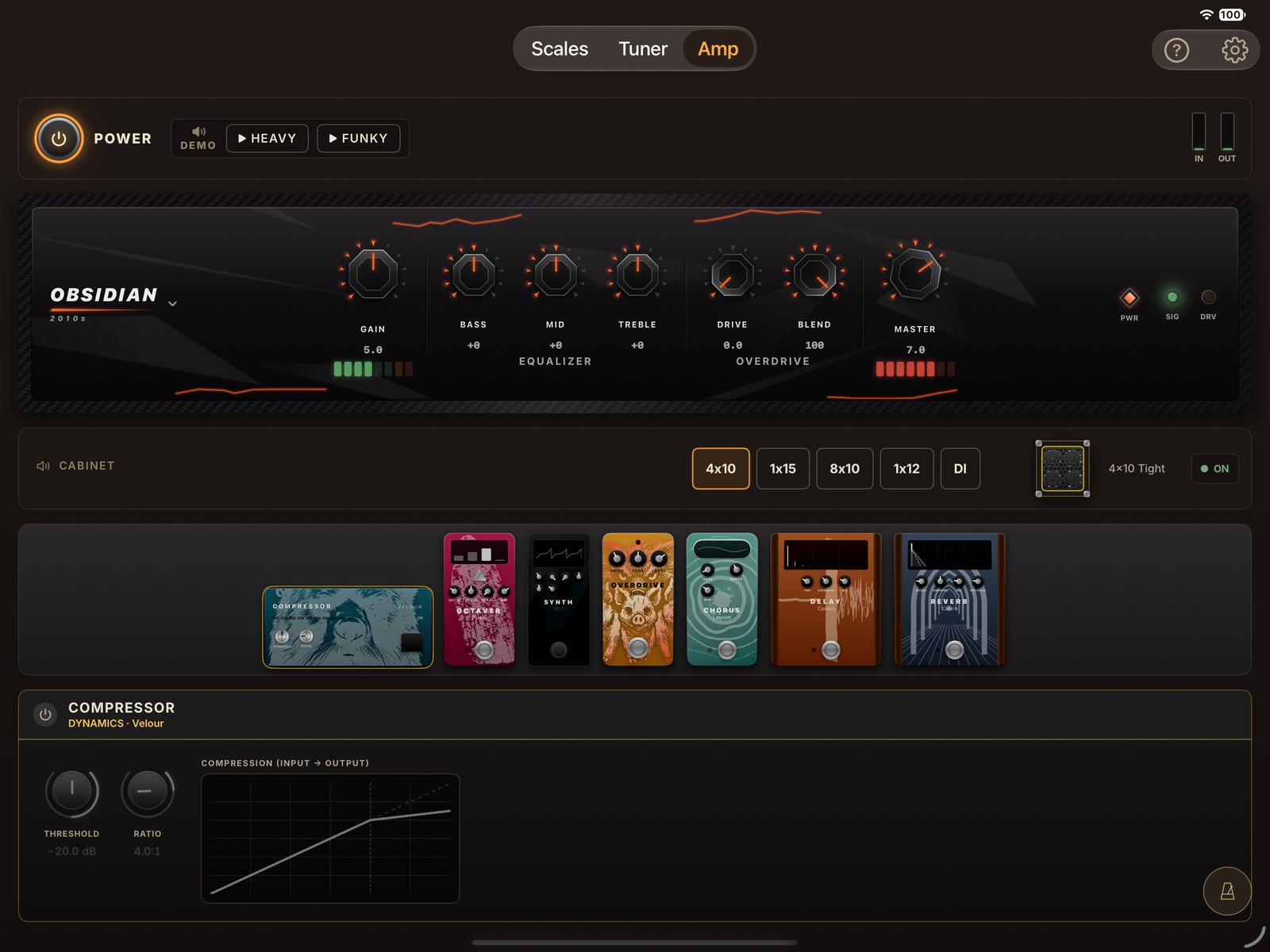Select the Synth pedal

pos(559,599)
